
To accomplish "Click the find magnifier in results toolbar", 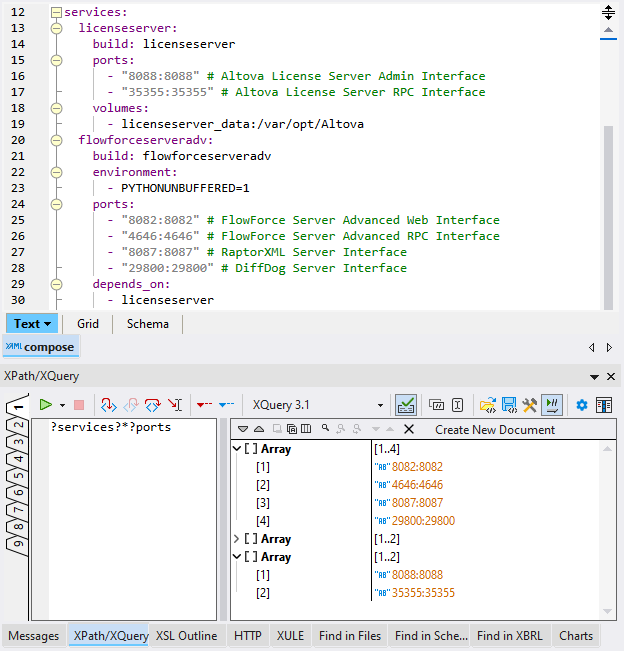I will pos(325,429).
